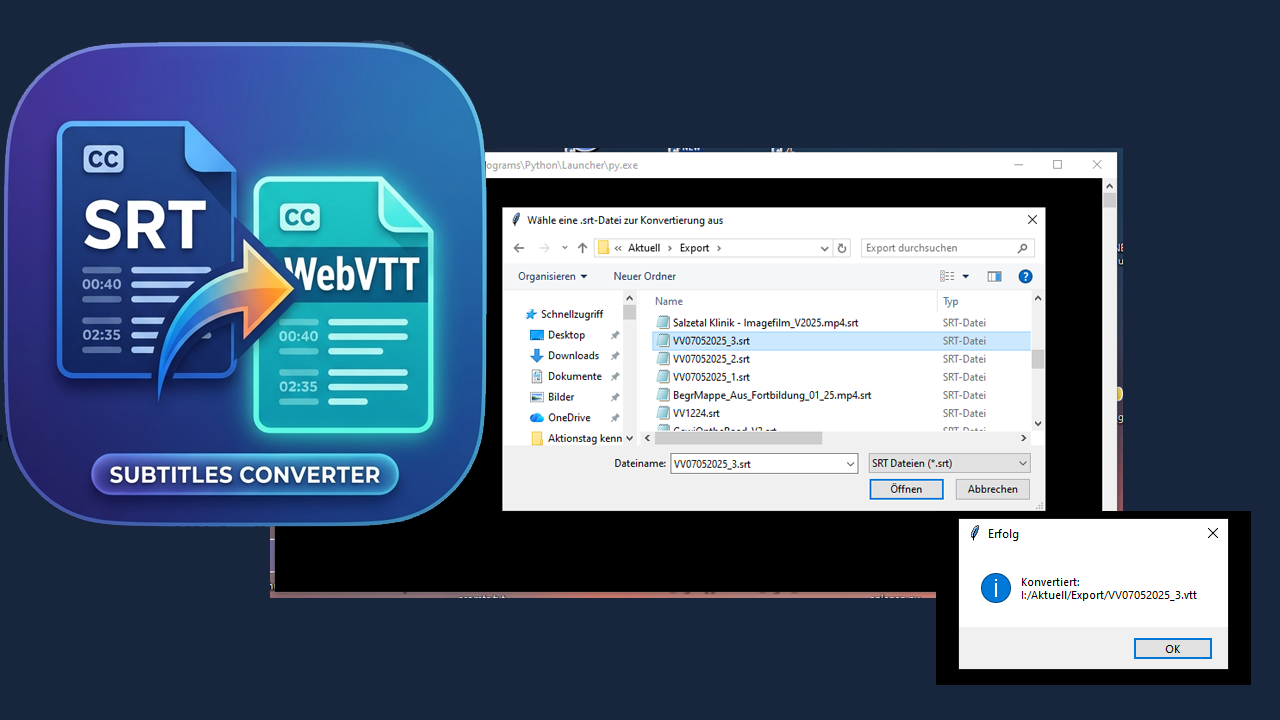Click the back navigation arrow

(x=519, y=247)
